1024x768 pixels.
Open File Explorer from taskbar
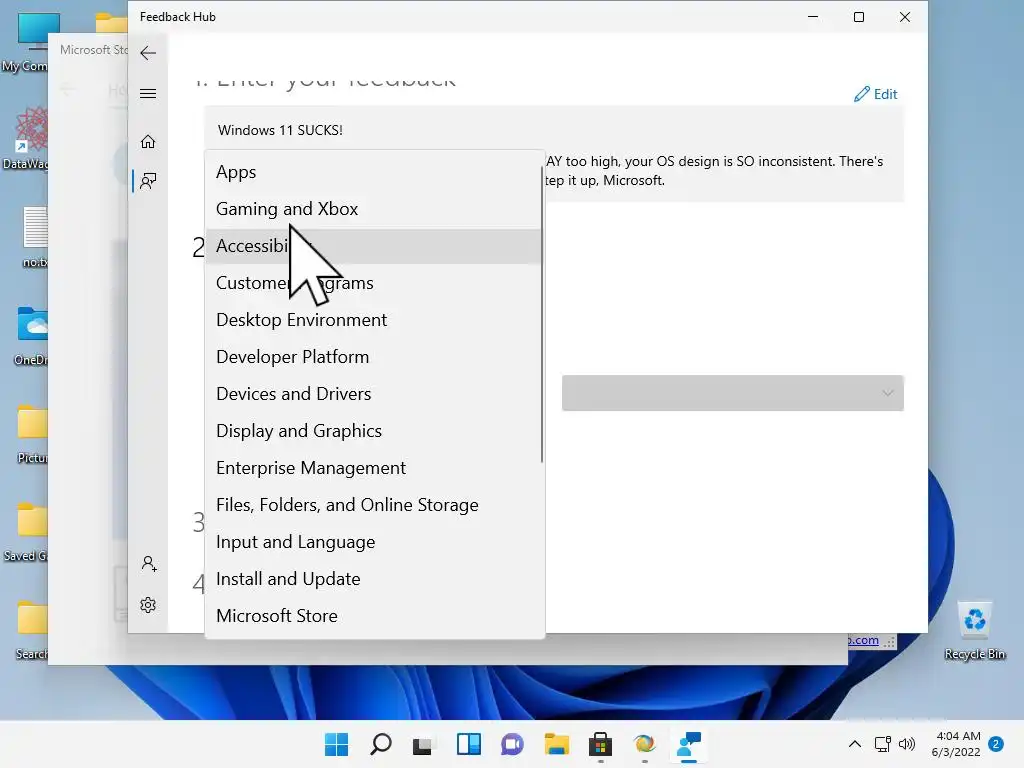(x=556, y=744)
